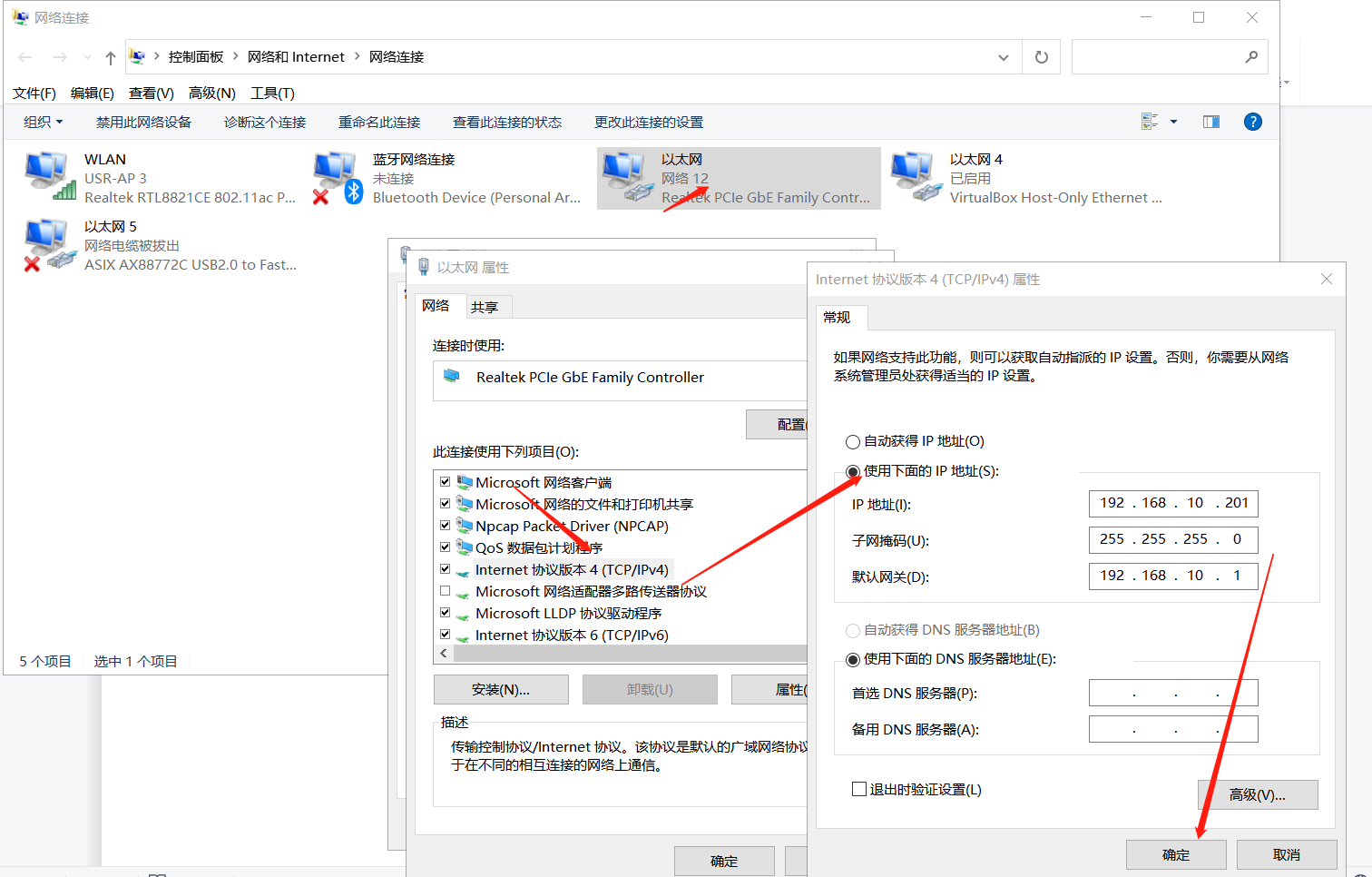Screen dimensions: 1372x877
Task: Toggle the preview pane icon
Action: coord(1211,122)
